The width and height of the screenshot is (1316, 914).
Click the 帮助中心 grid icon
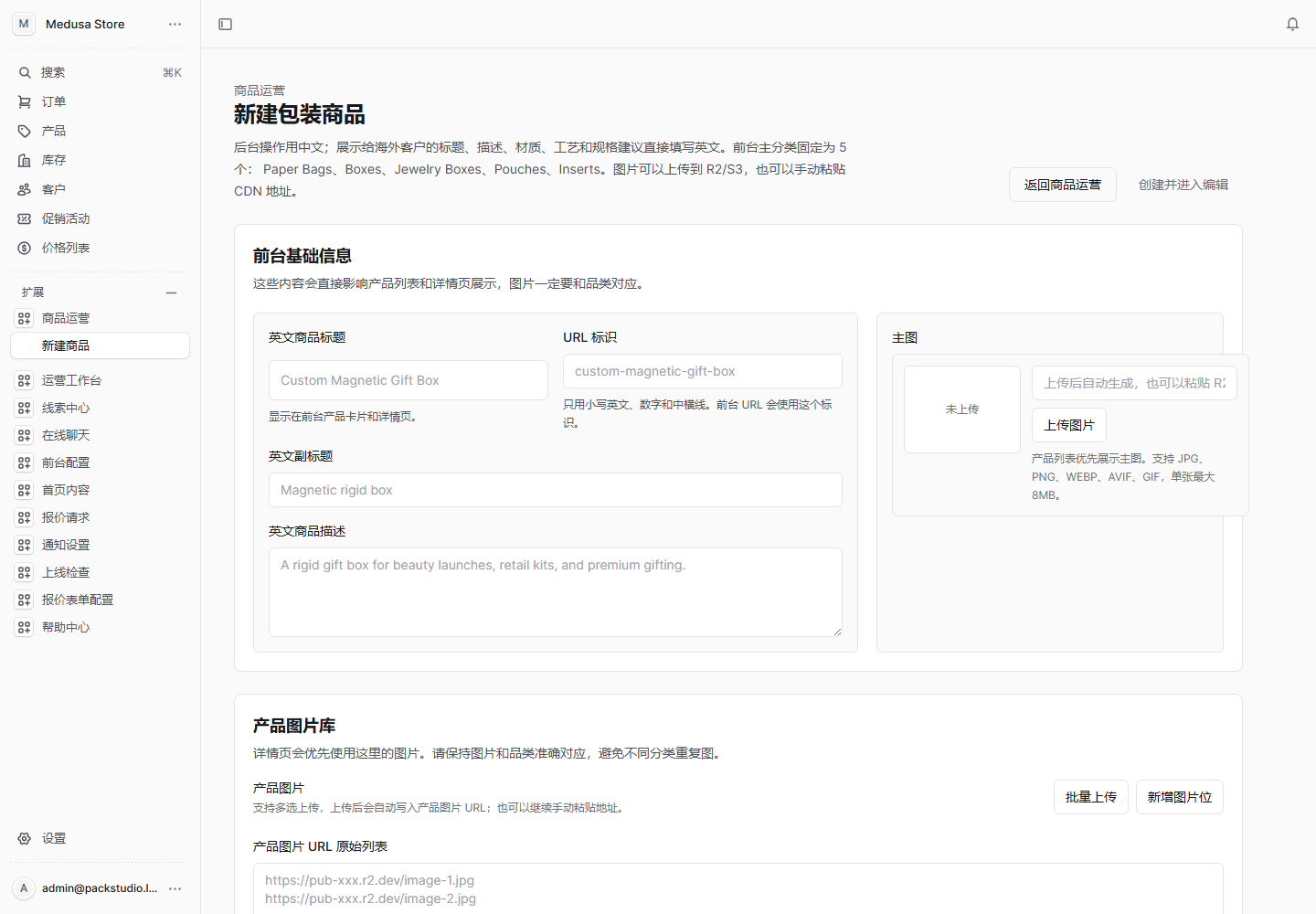(x=25, y=627)
